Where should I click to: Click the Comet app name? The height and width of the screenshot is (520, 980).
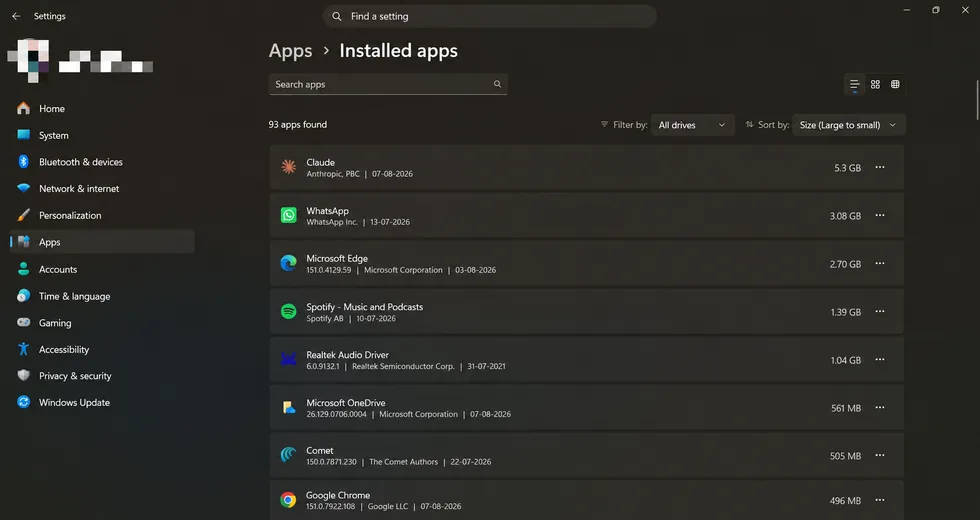[x=319, y=450]
